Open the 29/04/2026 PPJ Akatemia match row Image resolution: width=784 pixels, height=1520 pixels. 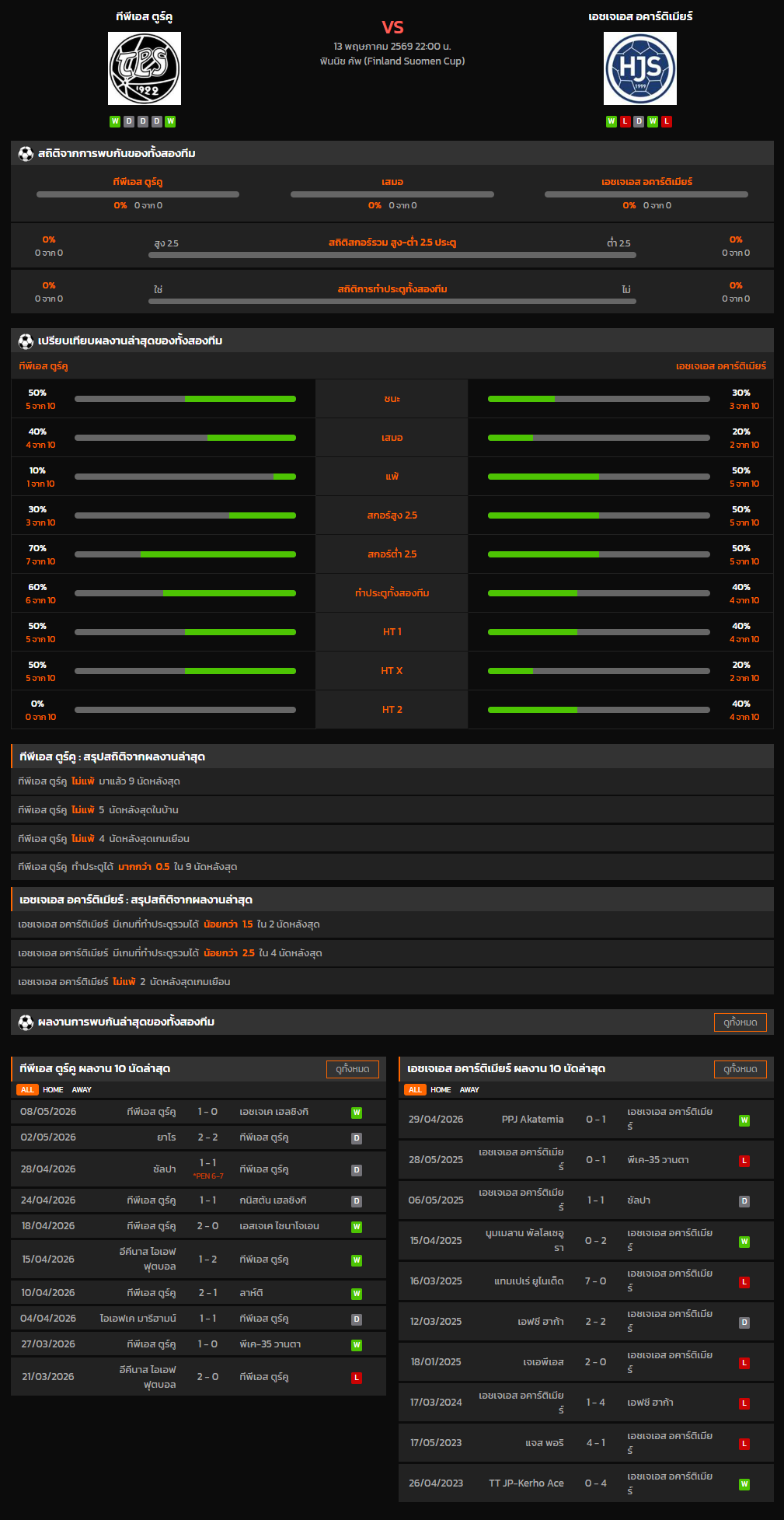tap(586, 1120)
